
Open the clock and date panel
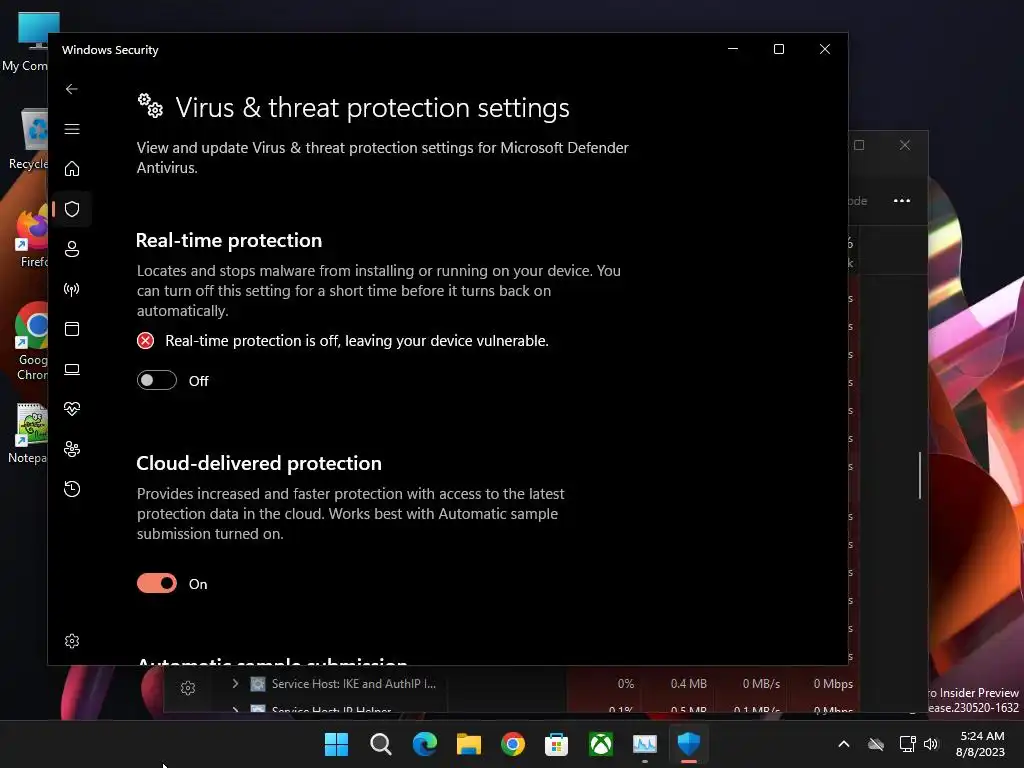coord(981,744)
